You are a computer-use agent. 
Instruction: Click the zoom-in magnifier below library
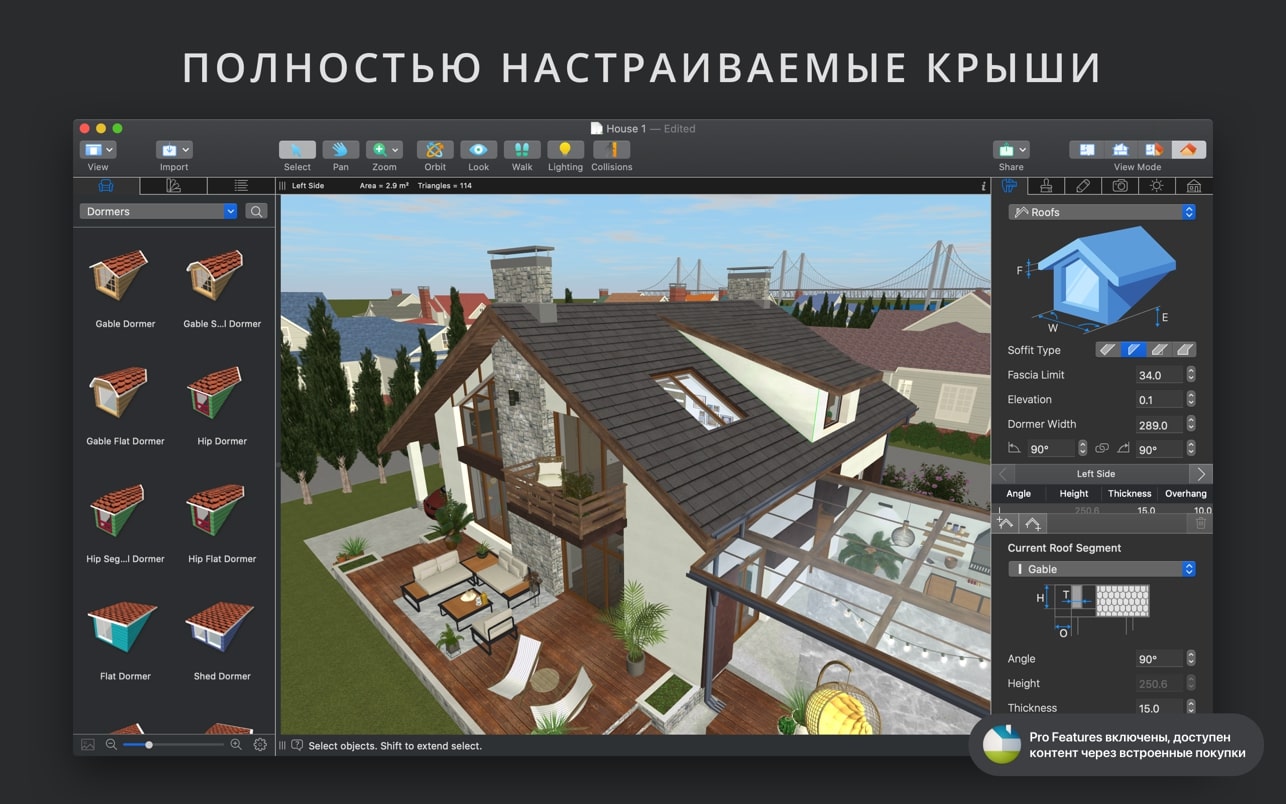coord(236,745)
